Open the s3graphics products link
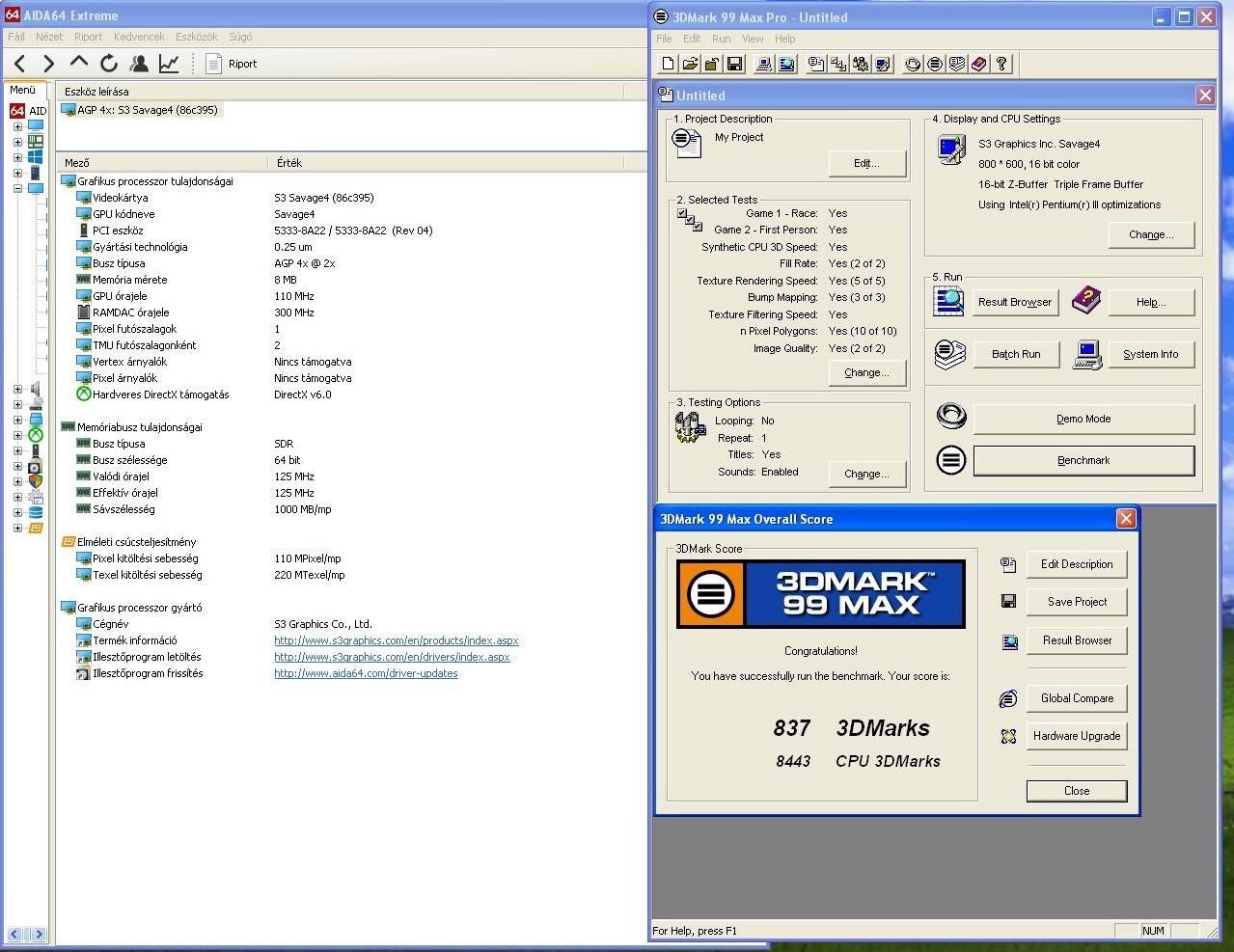1234x952 pixels. click(x=397, y=640)
